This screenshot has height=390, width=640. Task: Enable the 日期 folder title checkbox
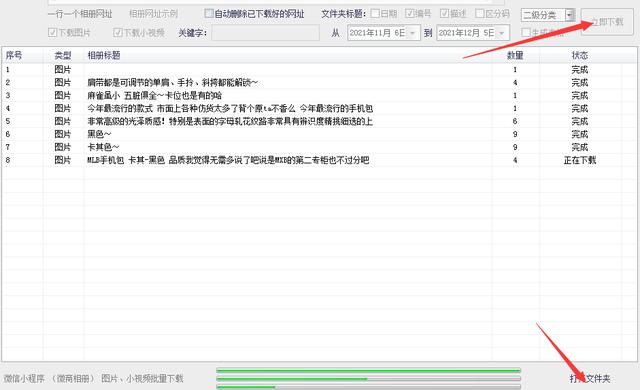tap(375, 14)
